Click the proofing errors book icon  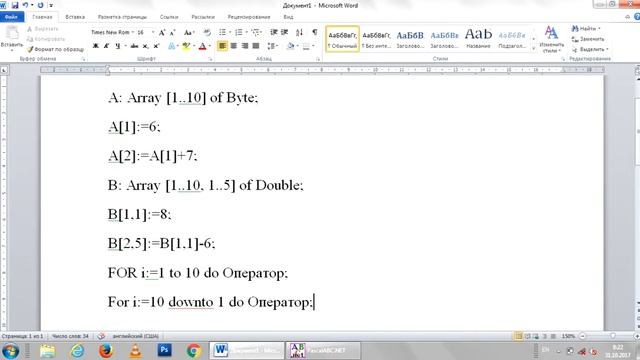coord(101,336)
